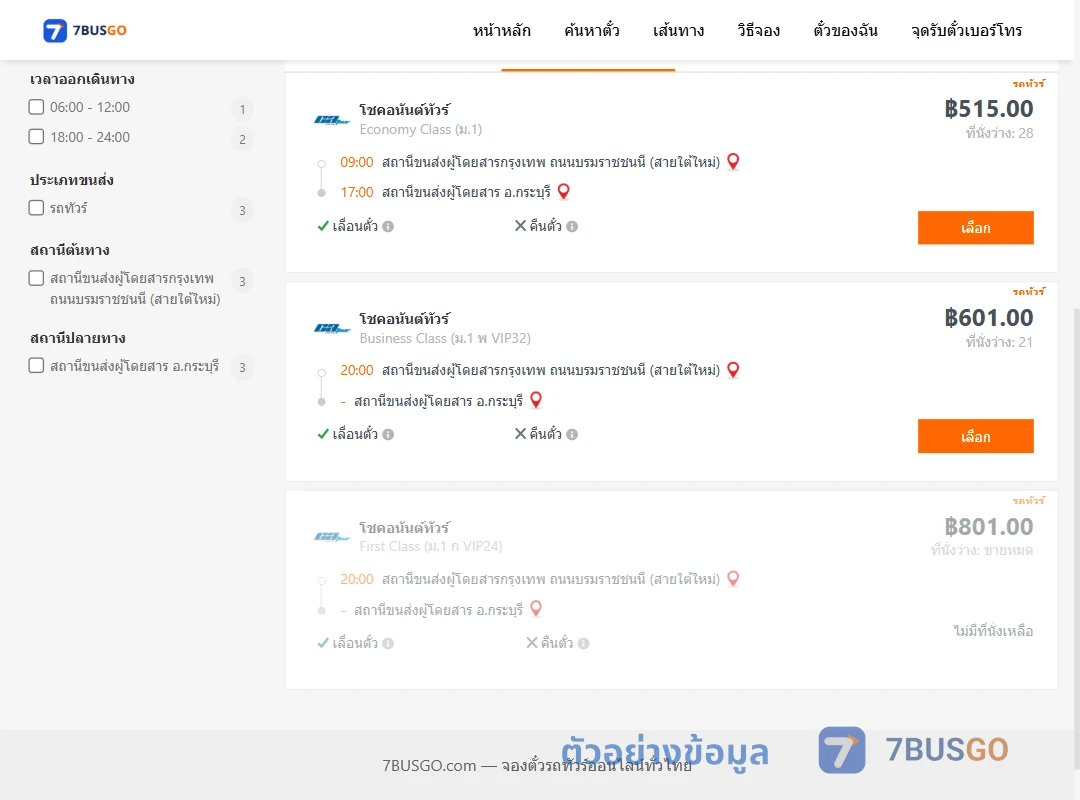Screen dimensions: 1080x800
Task: Open the เส้นทาง navigation item
Action: (x=678, y=30)
